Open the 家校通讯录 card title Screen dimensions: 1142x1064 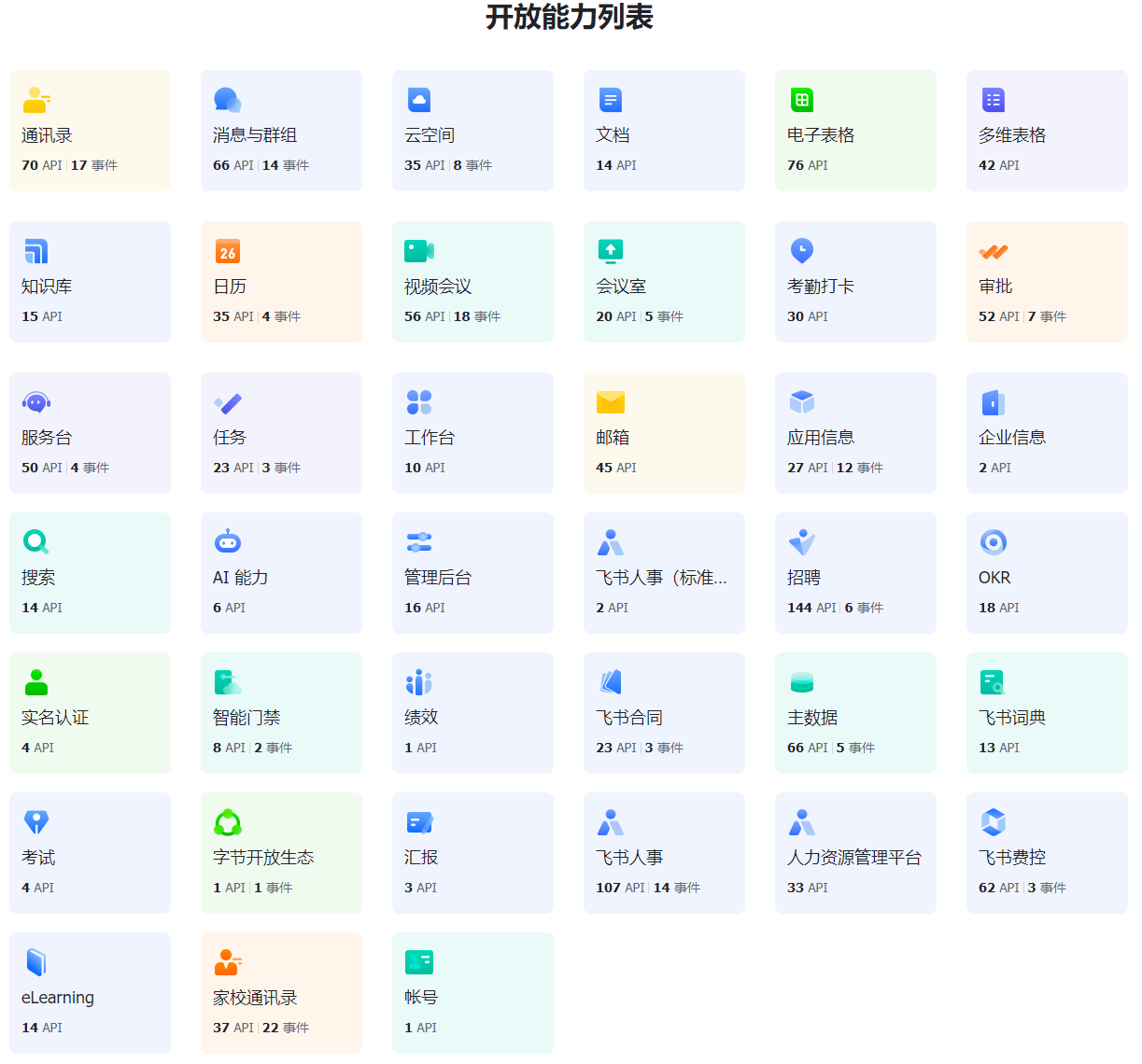254,998
